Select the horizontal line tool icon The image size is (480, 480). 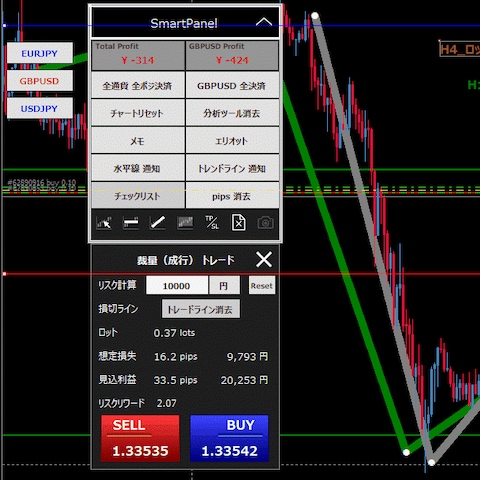click(131, 223)
